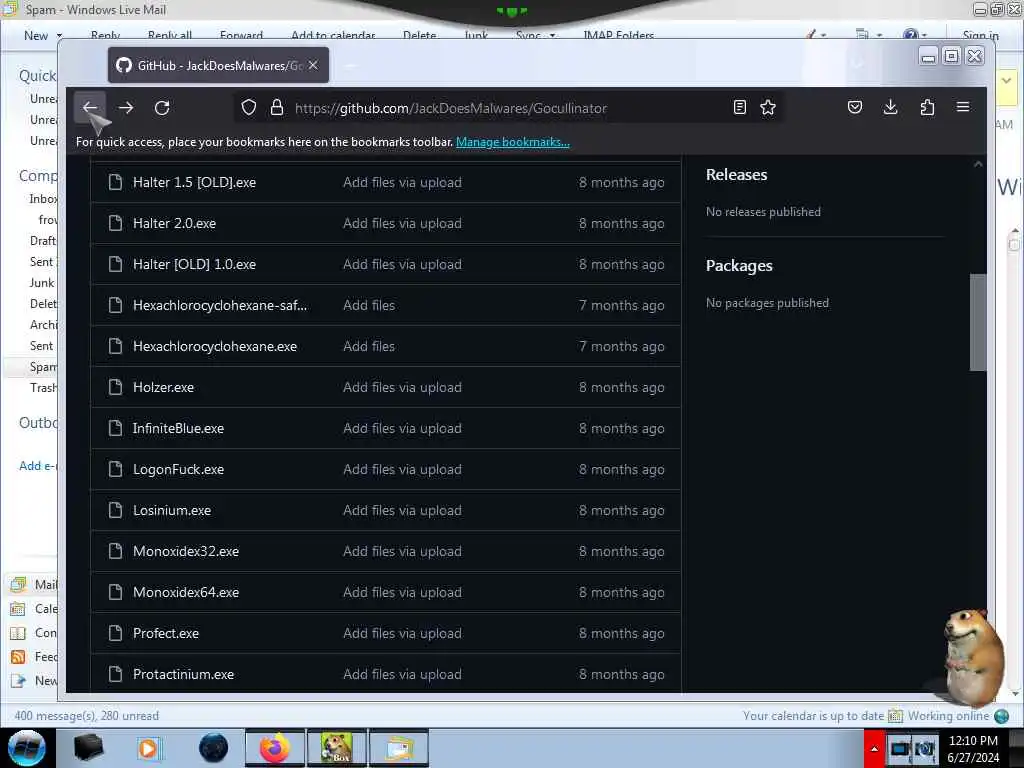Open the extensions puzzle icon

click(x=927, y=108)
